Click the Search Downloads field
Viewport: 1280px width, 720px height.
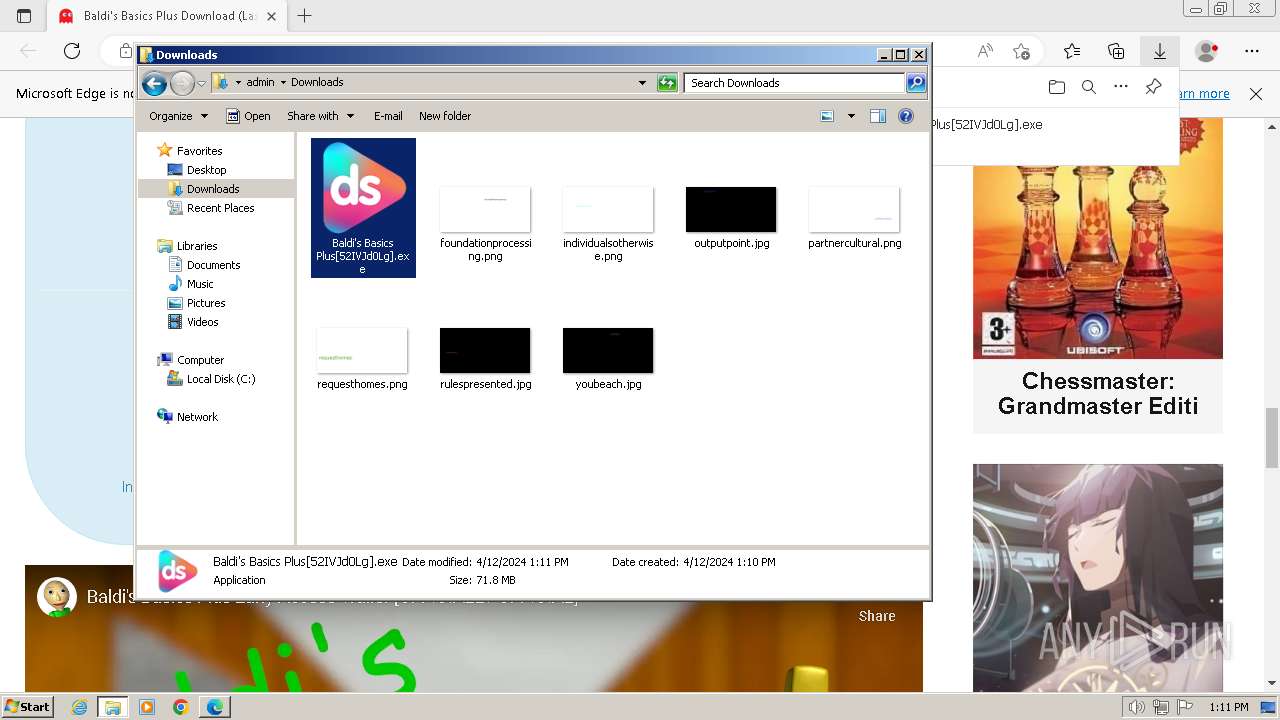coord(795,83)
